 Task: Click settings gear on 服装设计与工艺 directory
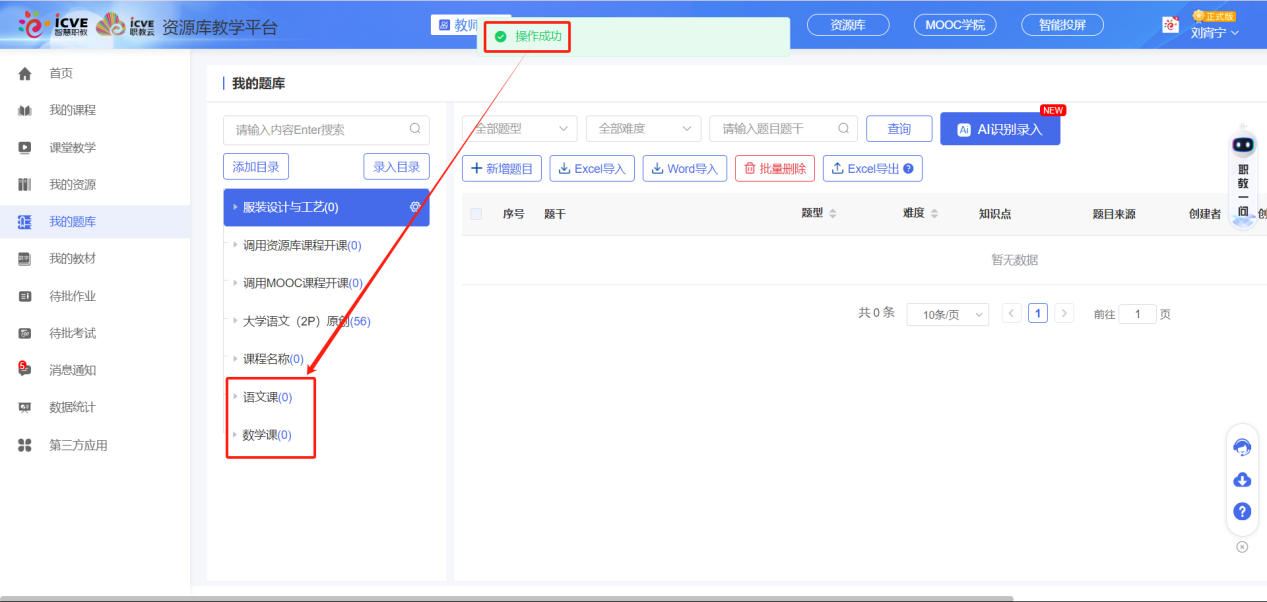[415, 207]
